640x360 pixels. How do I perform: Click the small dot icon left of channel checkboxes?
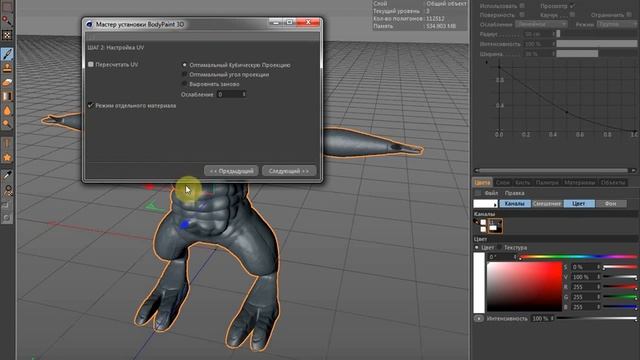pyautogui.click(x=476, y=222)
